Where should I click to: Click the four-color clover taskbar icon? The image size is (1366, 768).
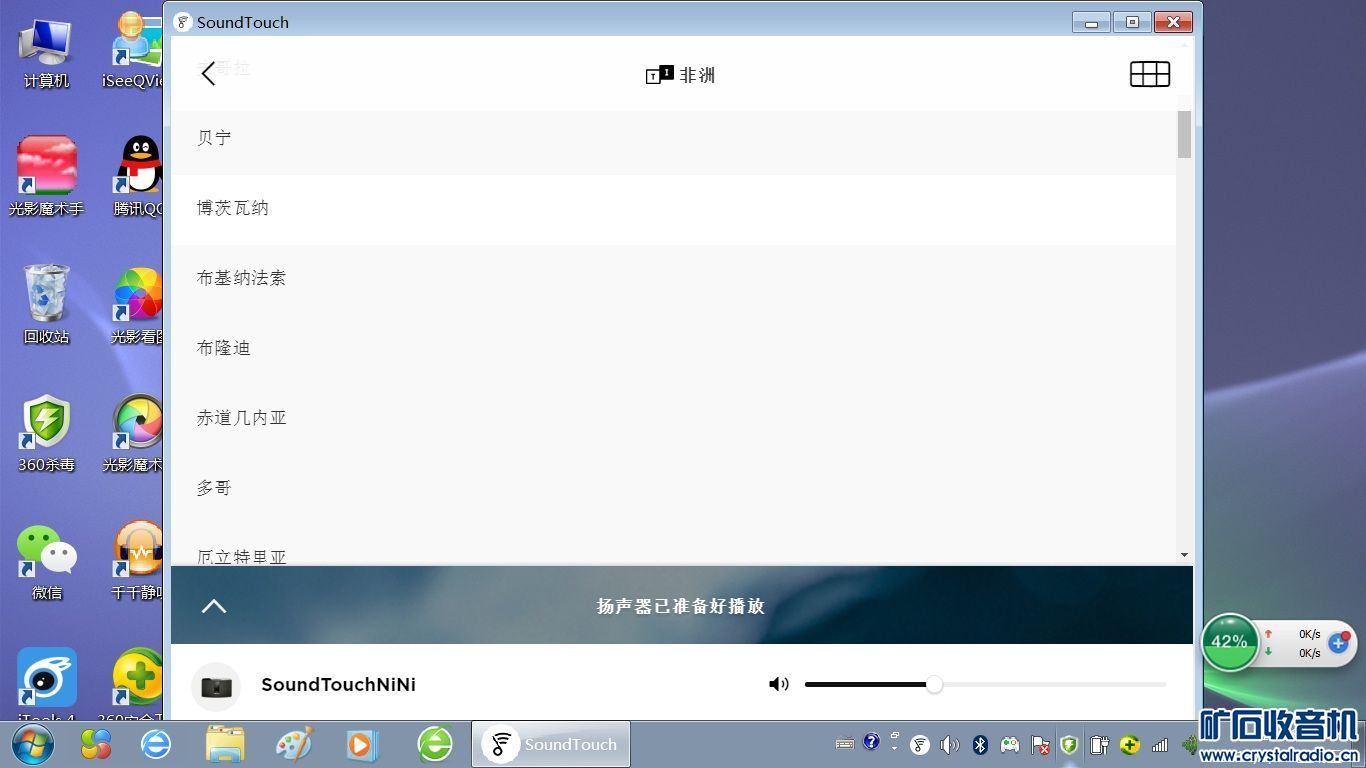96,744
